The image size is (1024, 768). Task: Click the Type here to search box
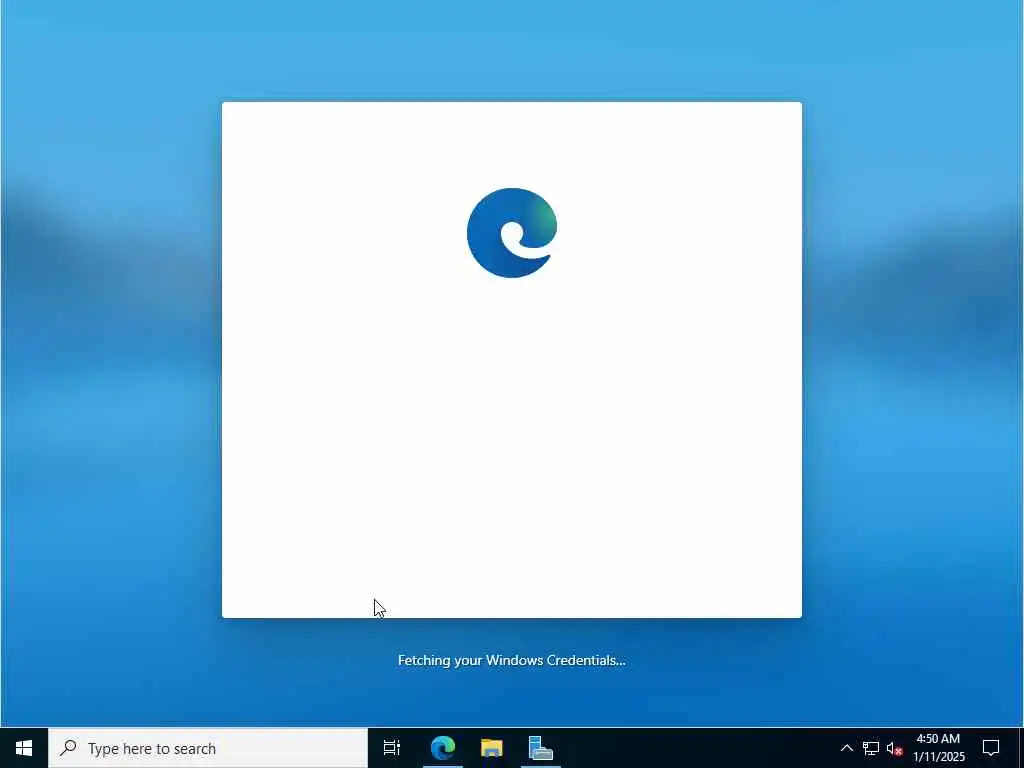point(208,748)
